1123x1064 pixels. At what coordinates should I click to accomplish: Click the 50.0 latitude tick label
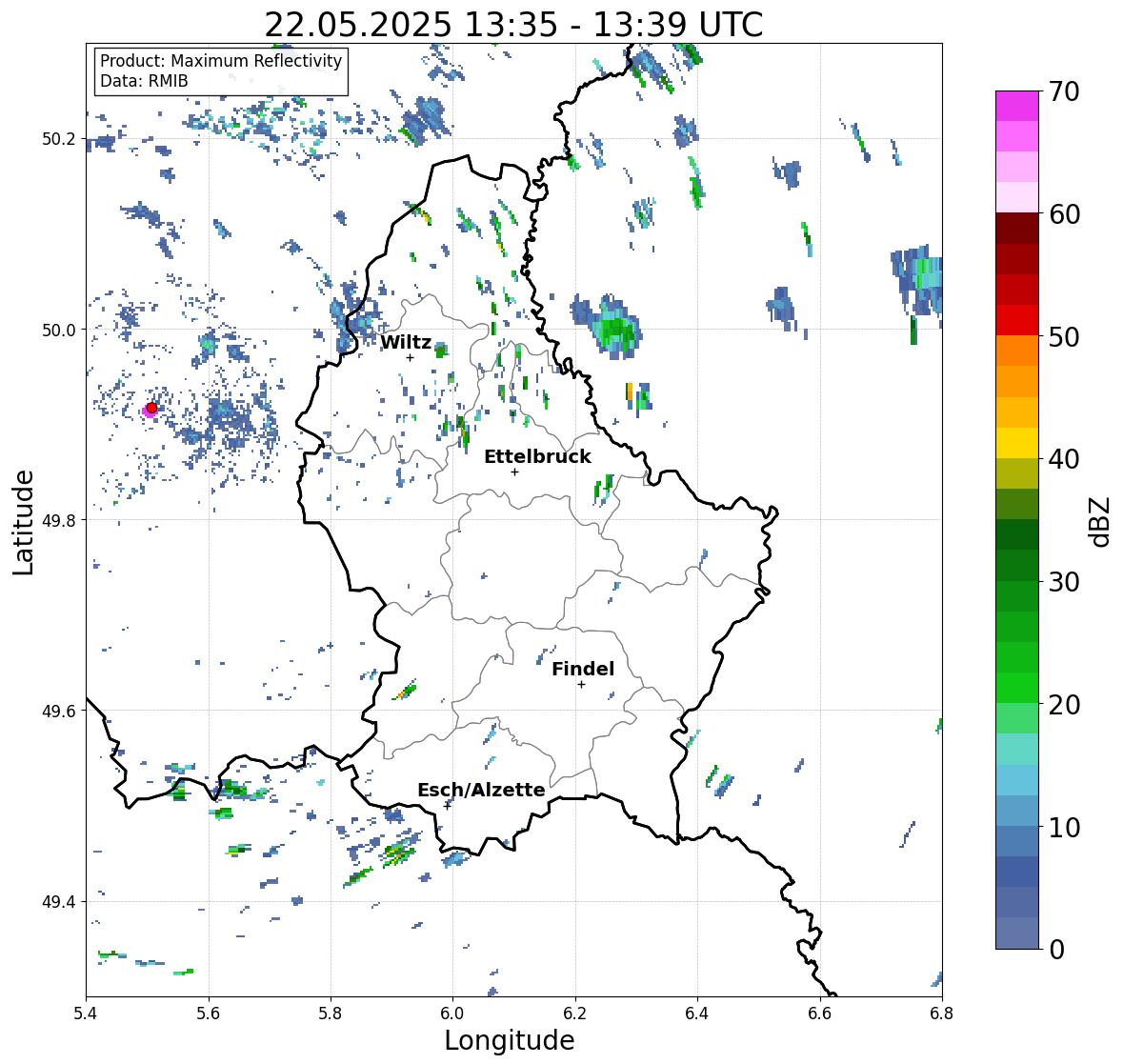pos(59,331)
